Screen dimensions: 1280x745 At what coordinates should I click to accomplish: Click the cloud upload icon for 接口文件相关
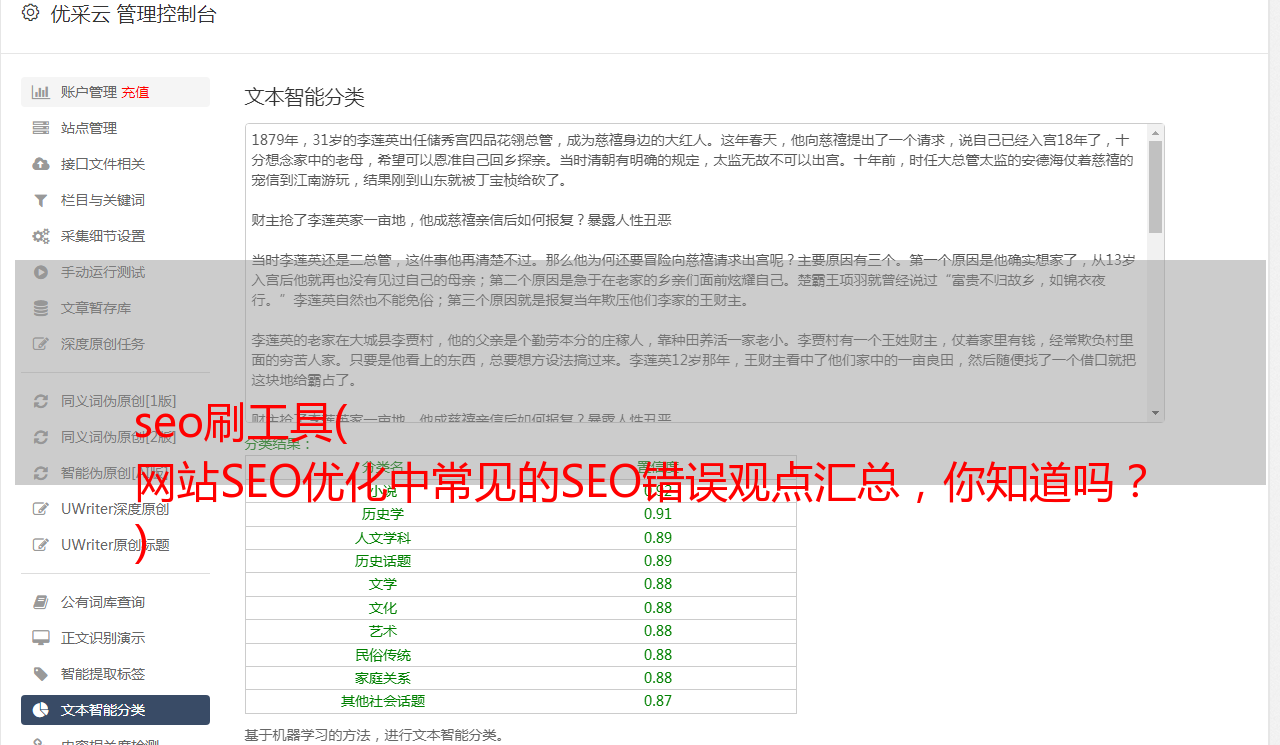[x=41, y=164]
